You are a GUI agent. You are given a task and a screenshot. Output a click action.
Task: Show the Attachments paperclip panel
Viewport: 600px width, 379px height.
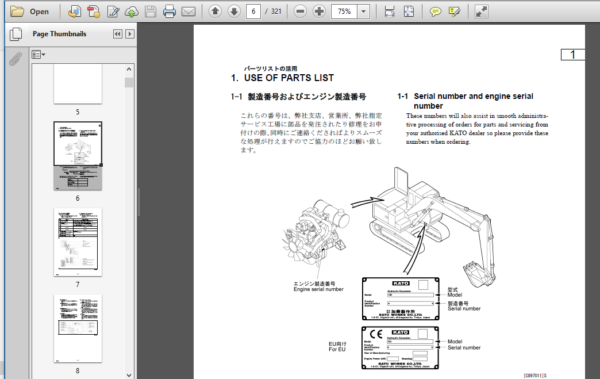click(15, 59)
